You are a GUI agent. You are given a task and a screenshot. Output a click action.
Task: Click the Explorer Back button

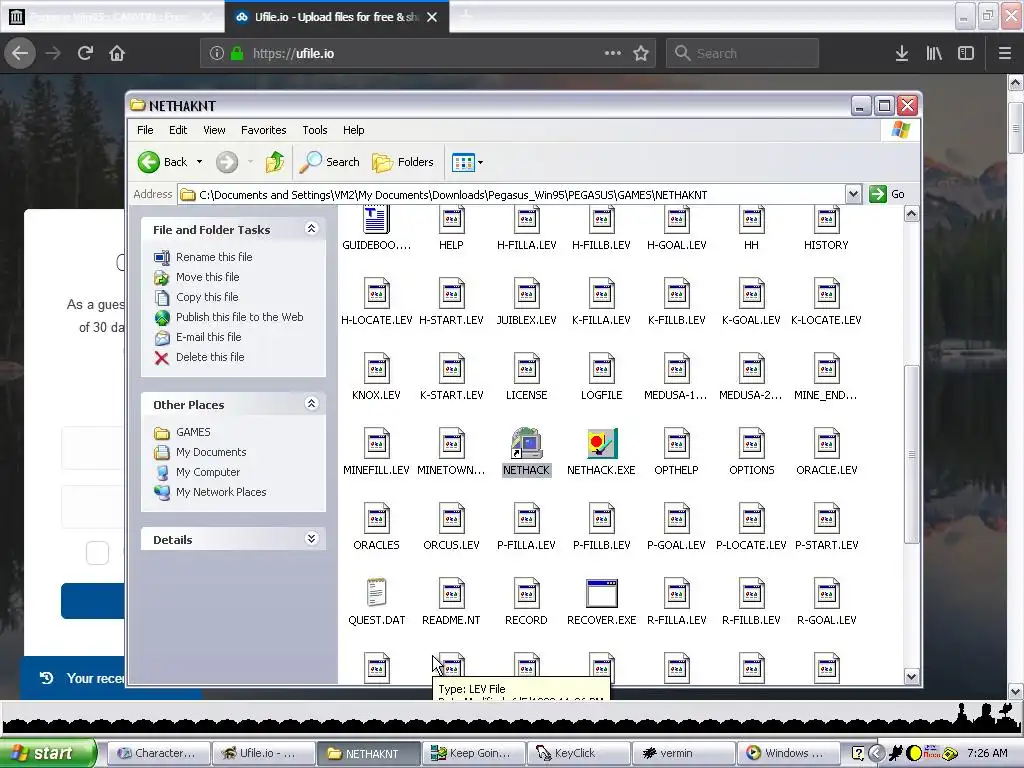pos(163,162)
